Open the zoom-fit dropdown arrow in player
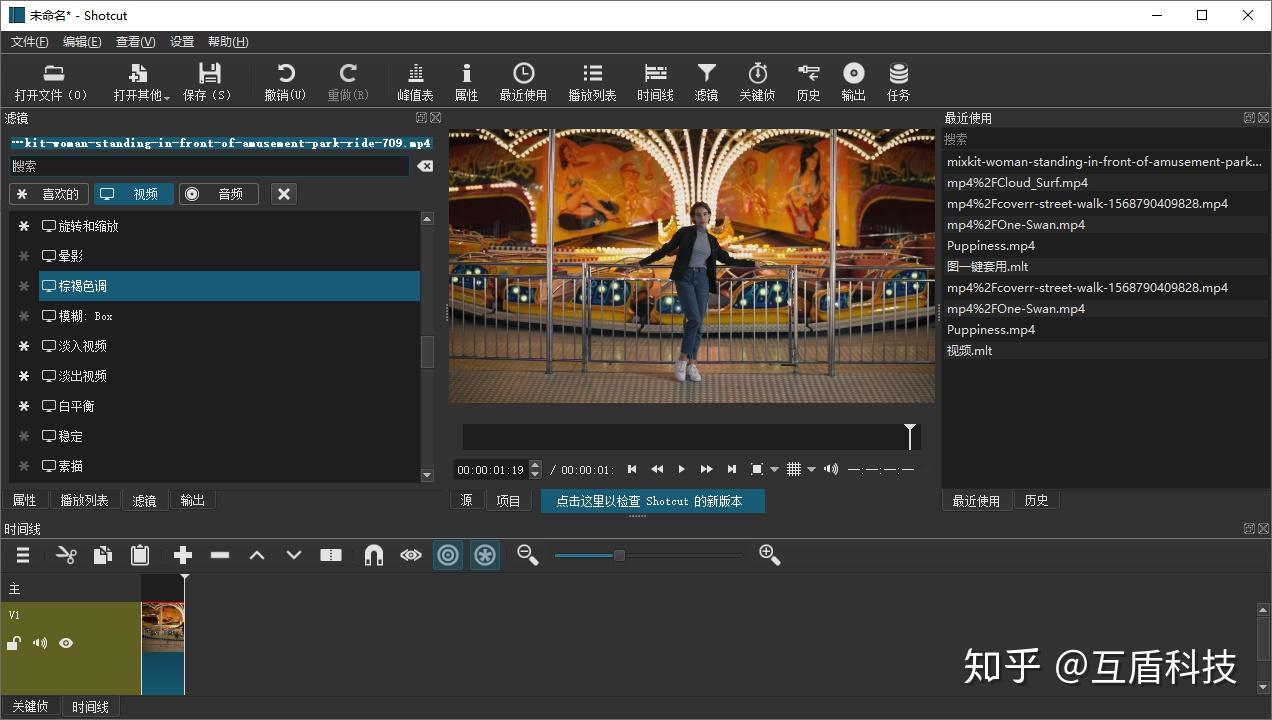1272x720 pixels. (x=774, y=469)
